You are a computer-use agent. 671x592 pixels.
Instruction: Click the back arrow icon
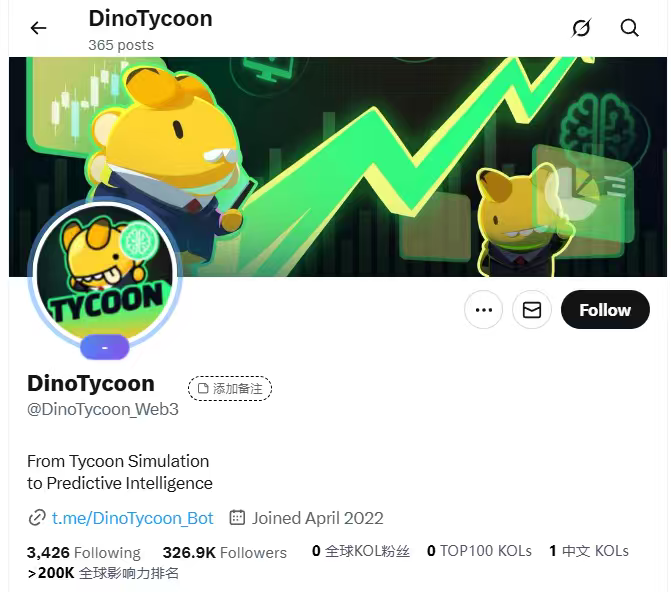tap(38, 28)
